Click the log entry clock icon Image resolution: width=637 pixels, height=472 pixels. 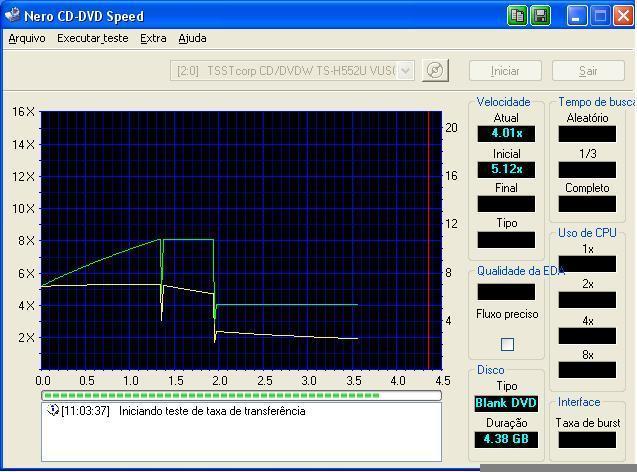point(53,411)
